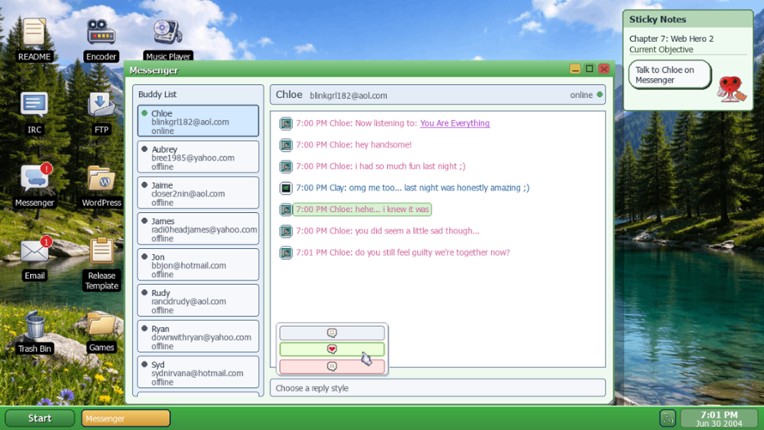Pick the blue neutral reply style option

point(332,332)
